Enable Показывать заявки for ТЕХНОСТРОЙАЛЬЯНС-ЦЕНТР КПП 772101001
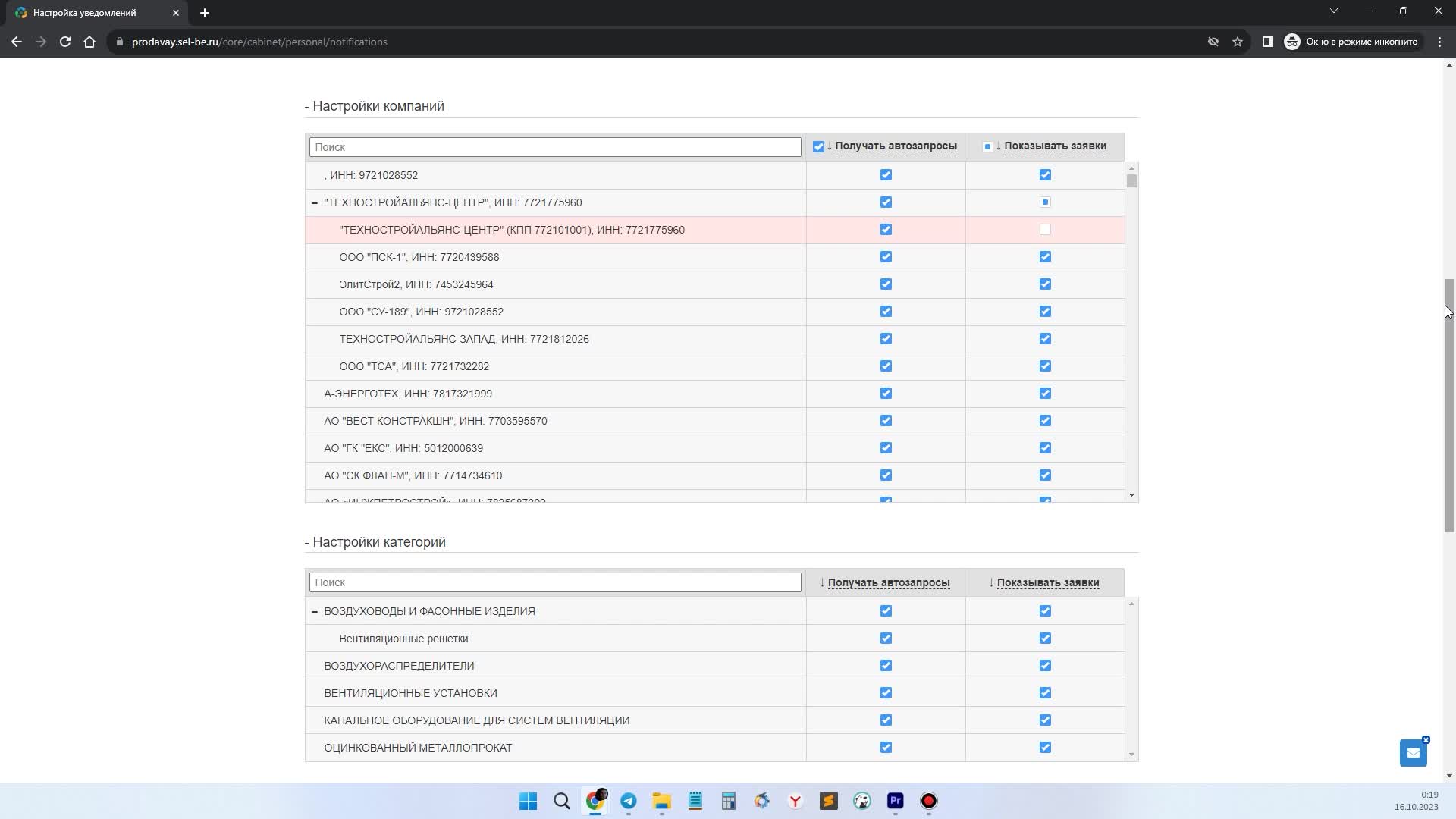Image resolution: width=1456 pixels, height=819 pixels. (1045, 230)
